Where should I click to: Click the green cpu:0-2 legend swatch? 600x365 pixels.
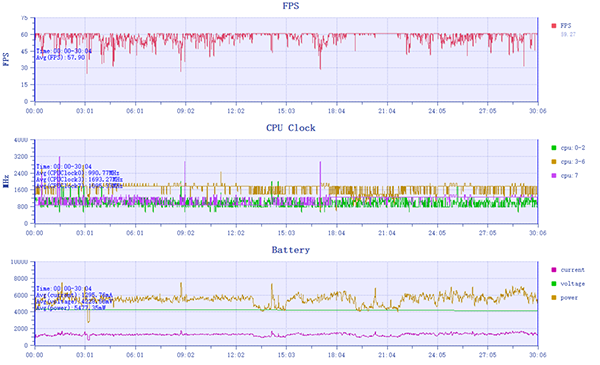(554, 148)
